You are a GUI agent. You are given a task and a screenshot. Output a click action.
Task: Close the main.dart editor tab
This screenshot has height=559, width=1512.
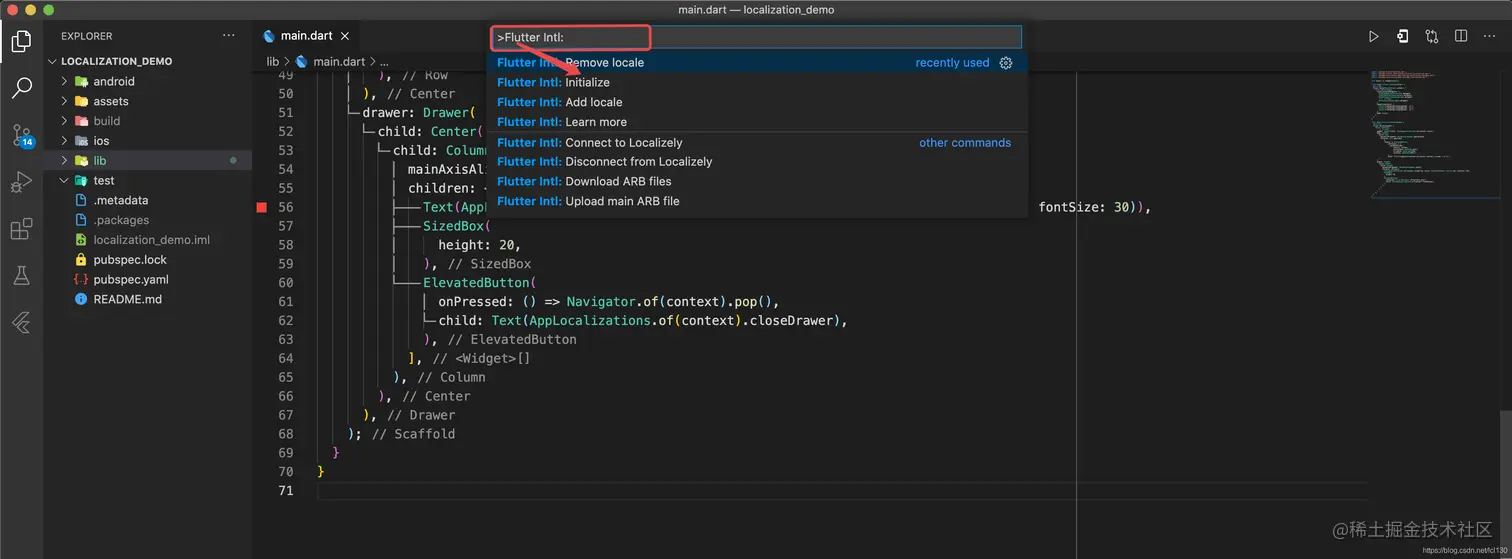click(x=345, y=36)
